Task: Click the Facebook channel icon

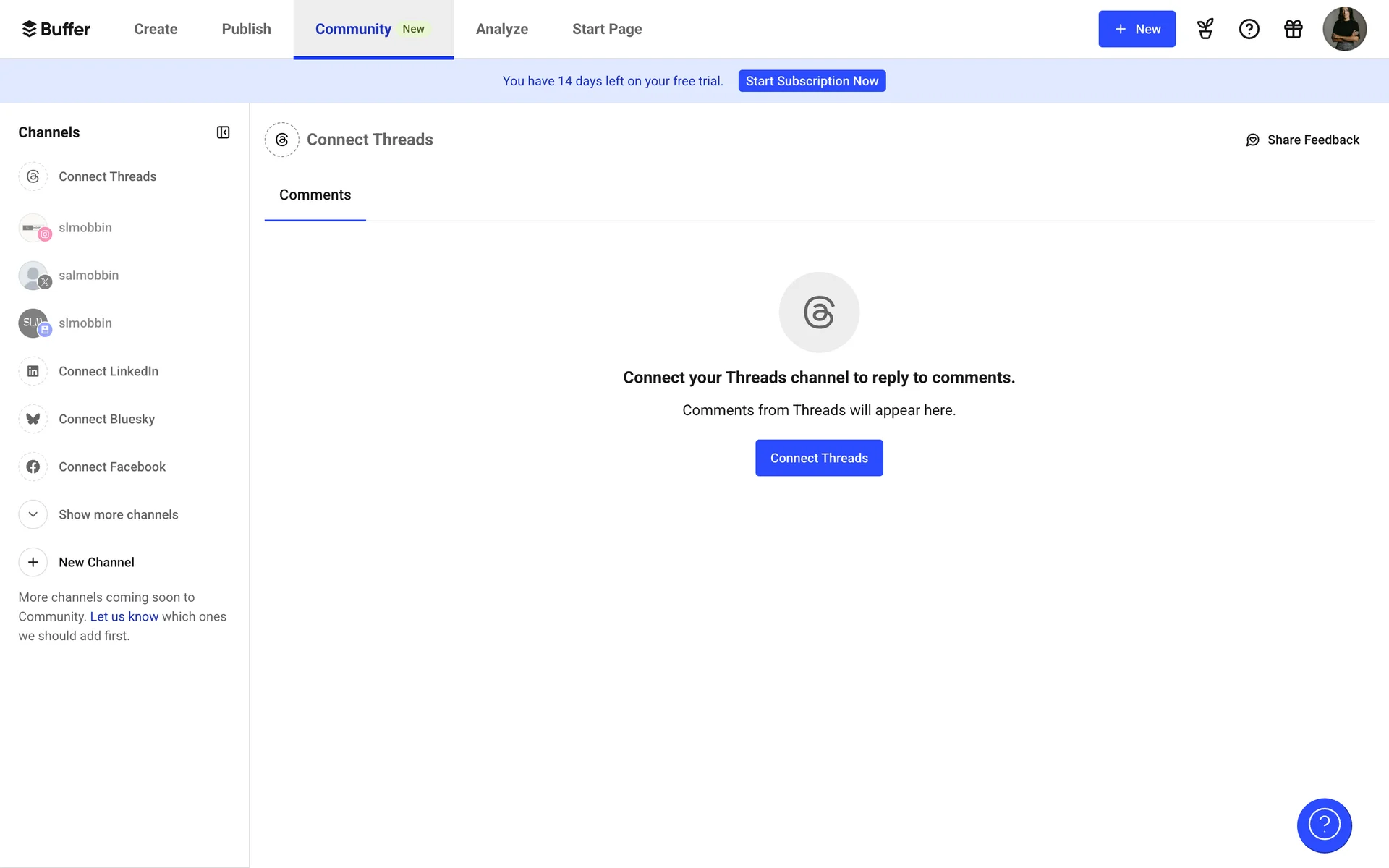Action: pos(33,467)
